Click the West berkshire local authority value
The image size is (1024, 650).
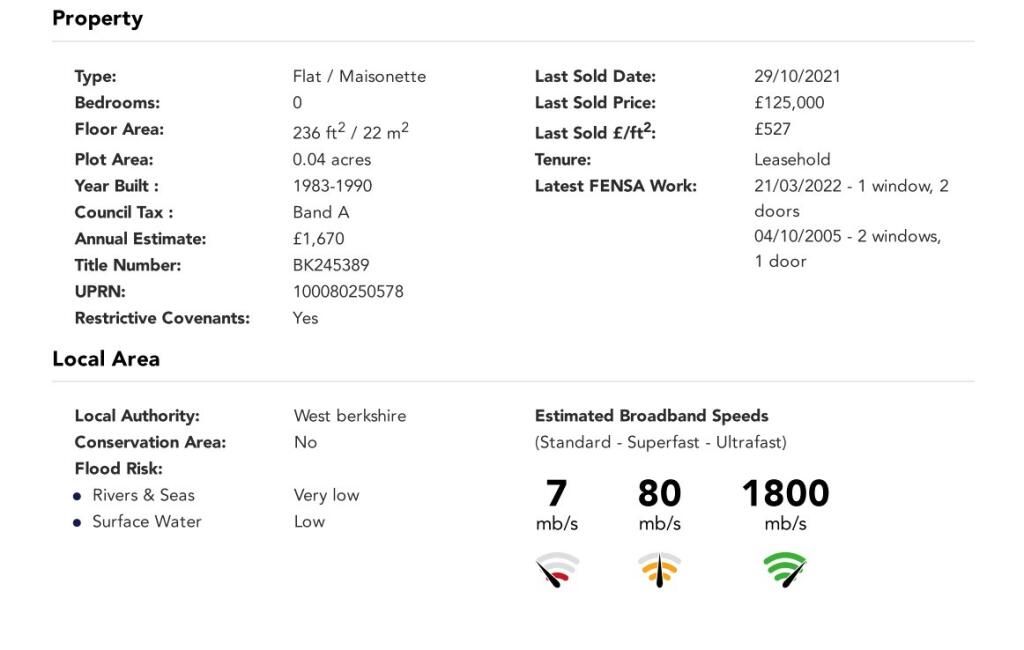coord(349,415)
